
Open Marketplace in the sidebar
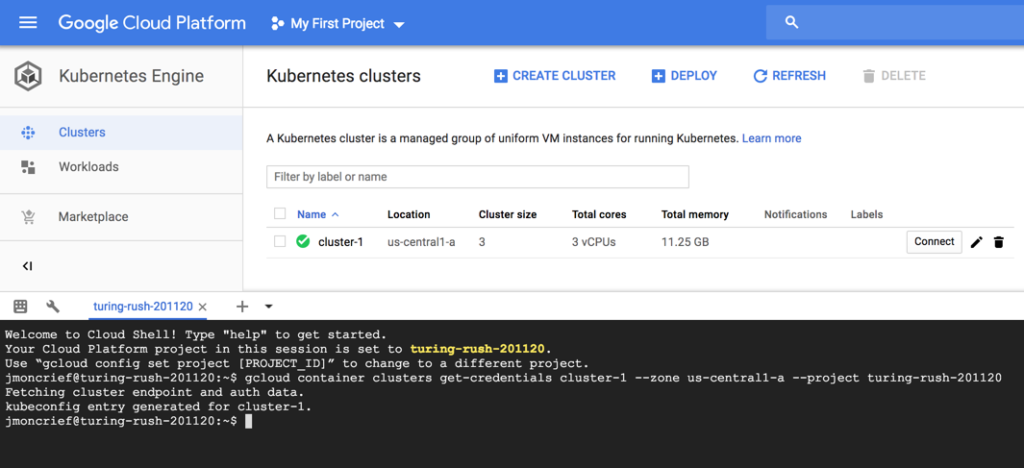(x=121, y=217)
